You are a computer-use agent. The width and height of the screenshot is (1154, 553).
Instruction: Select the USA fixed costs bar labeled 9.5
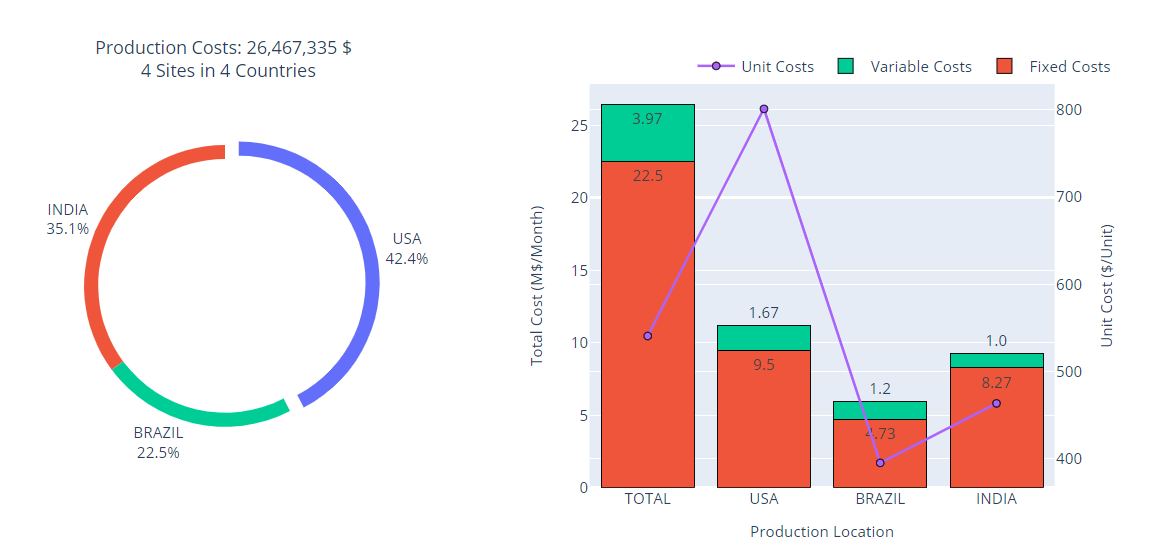[x=763, y=420]
